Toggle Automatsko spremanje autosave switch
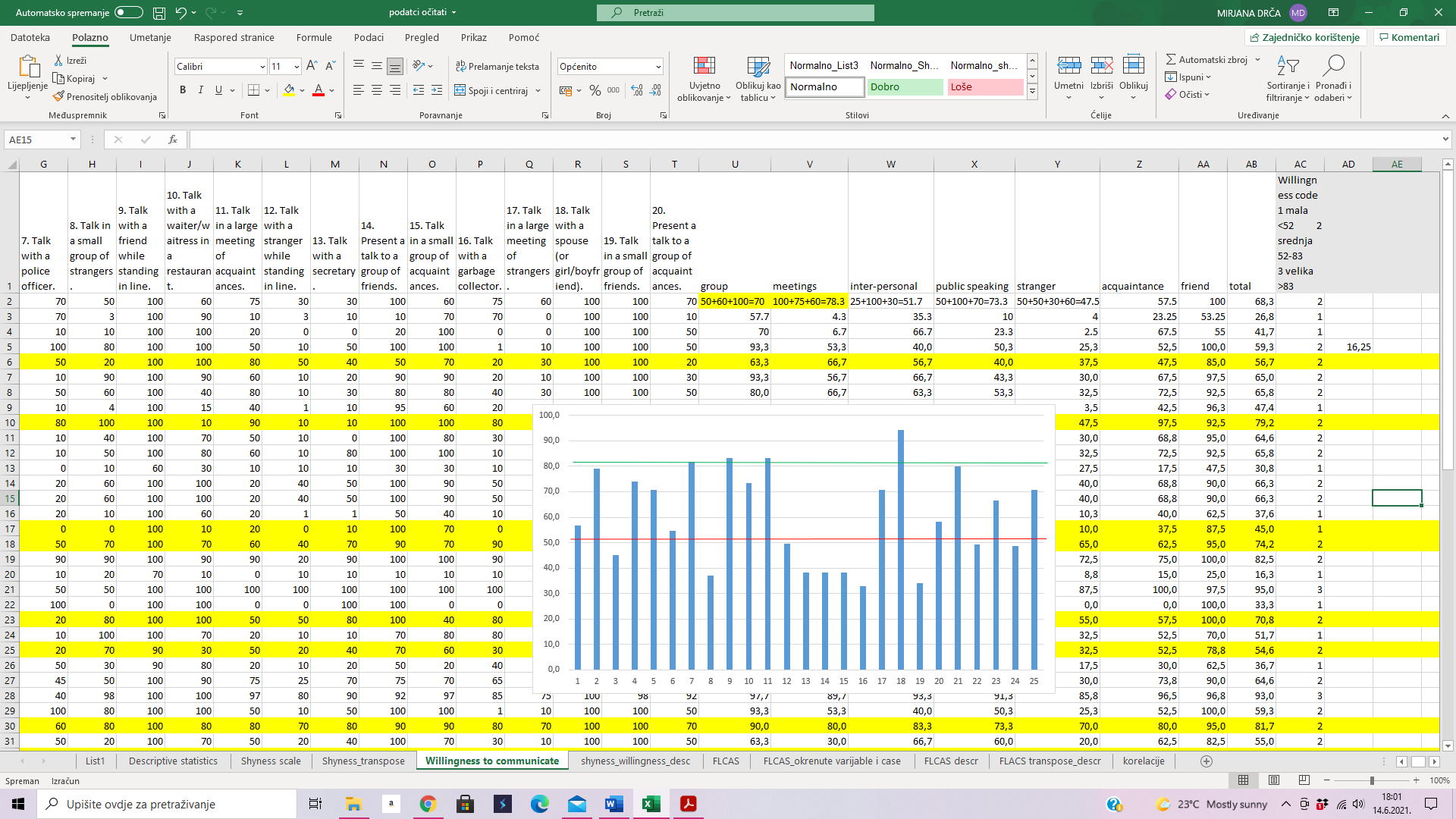 pos(129,12)
